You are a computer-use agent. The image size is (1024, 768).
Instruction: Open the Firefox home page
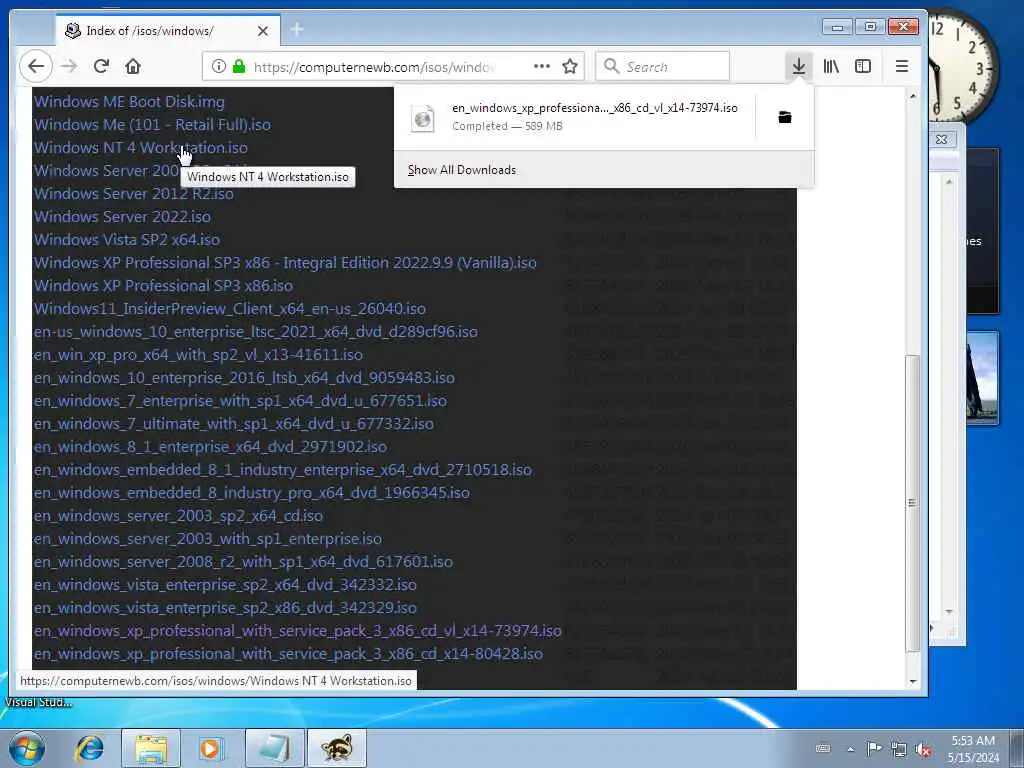click(x=133, y=66)
